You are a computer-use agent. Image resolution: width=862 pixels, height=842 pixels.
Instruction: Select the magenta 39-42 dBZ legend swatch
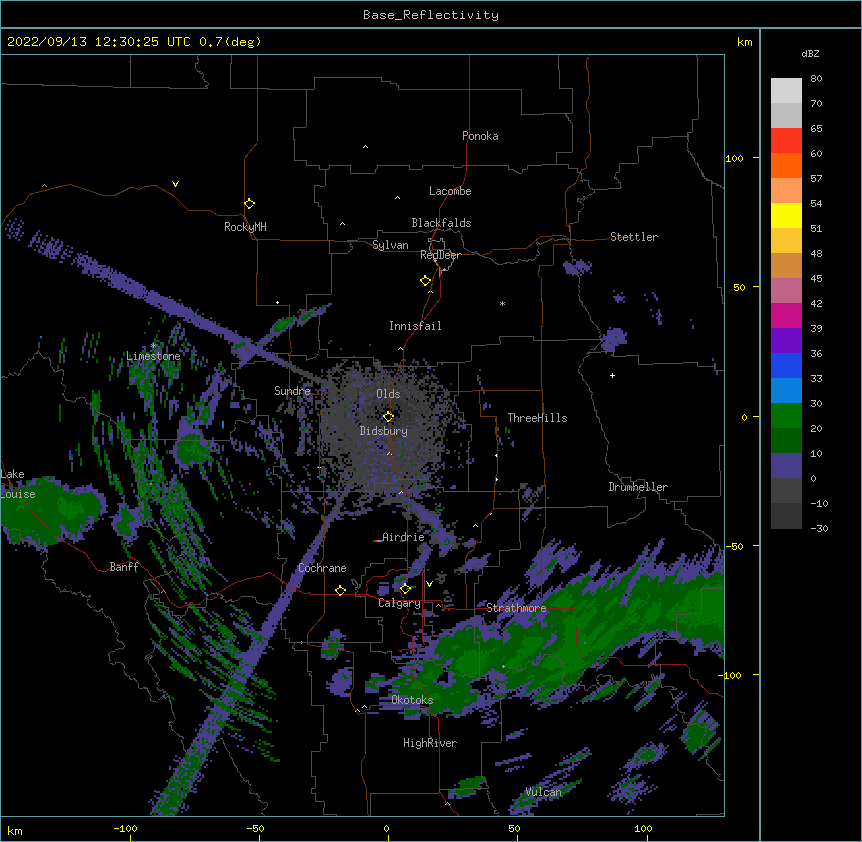[786, 315]
